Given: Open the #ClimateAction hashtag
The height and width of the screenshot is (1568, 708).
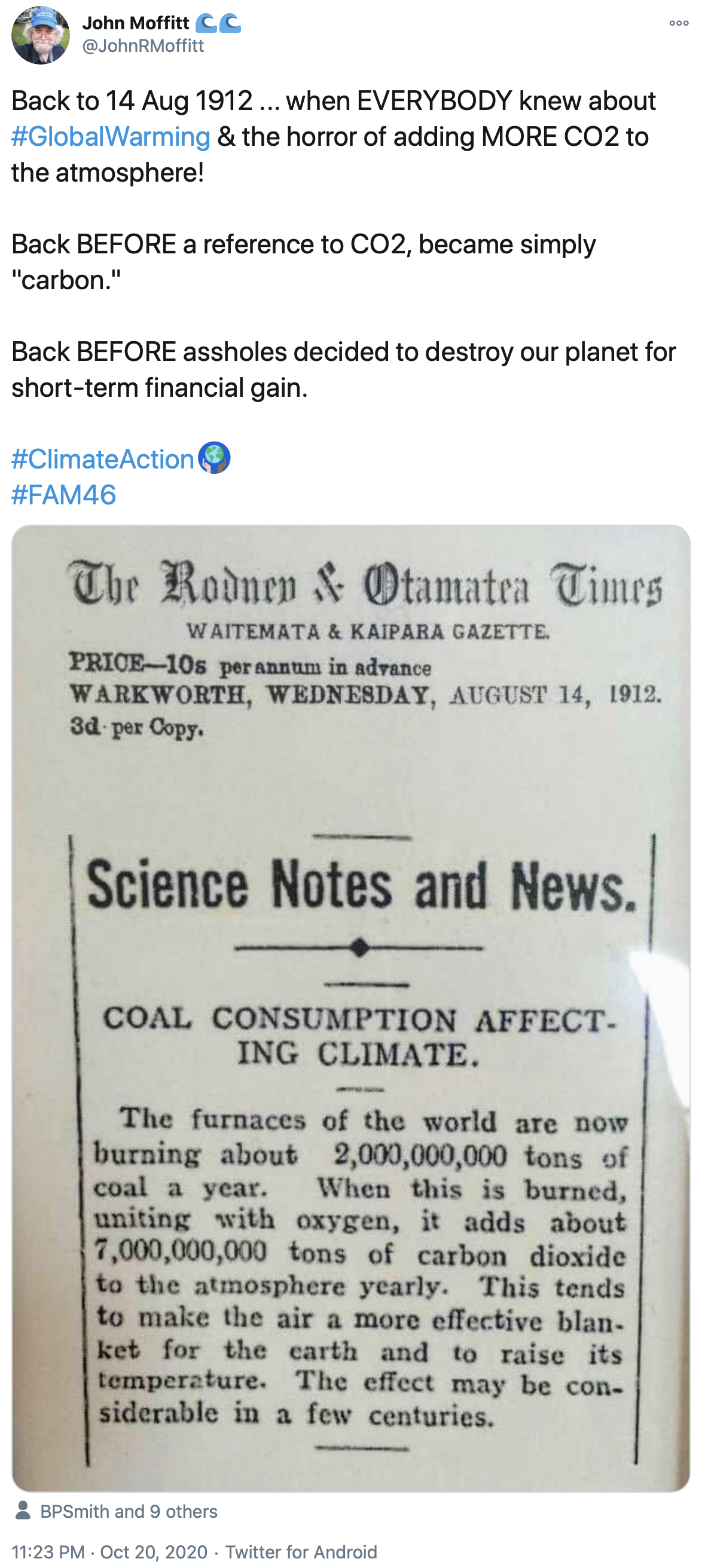Looking at the screenshot, I should (x=102, y=459).
